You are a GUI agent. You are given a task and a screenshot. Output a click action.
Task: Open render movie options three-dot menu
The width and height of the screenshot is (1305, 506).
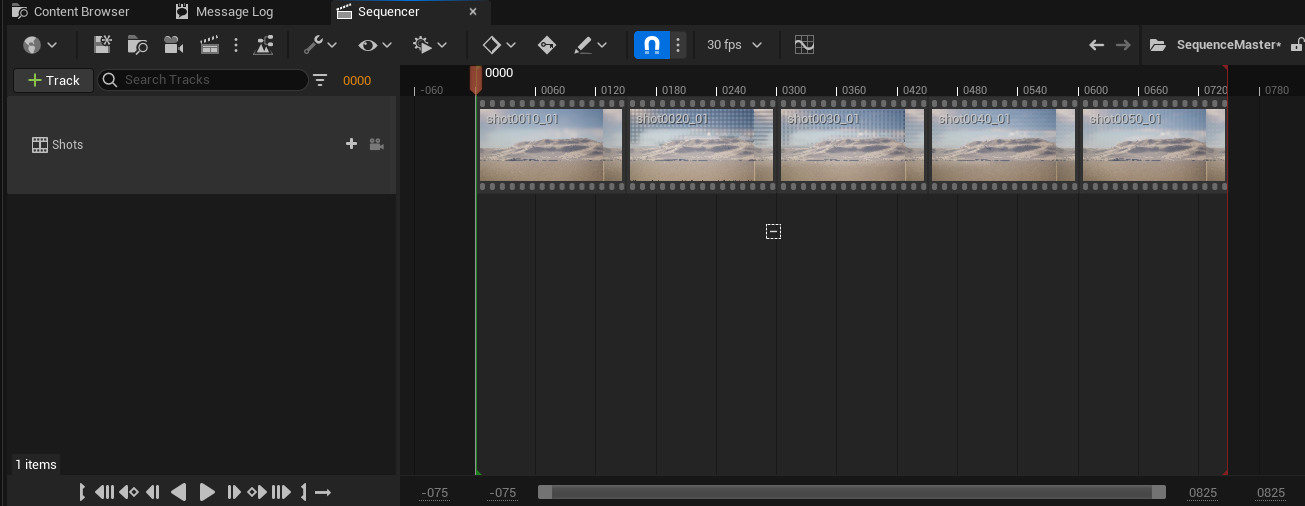(x=236, y=45)
